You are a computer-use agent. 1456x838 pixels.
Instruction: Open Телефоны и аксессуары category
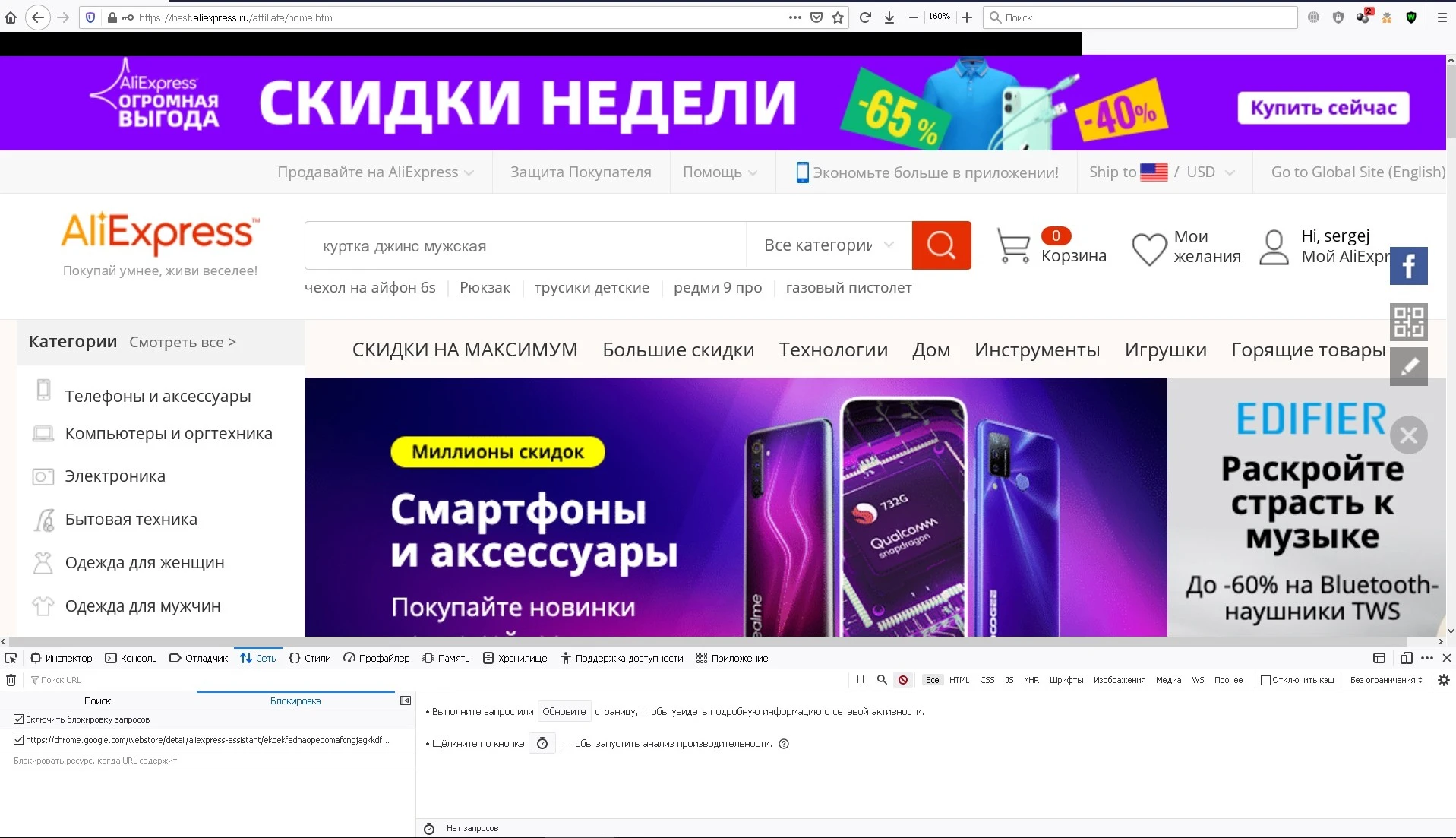(158, 396)
